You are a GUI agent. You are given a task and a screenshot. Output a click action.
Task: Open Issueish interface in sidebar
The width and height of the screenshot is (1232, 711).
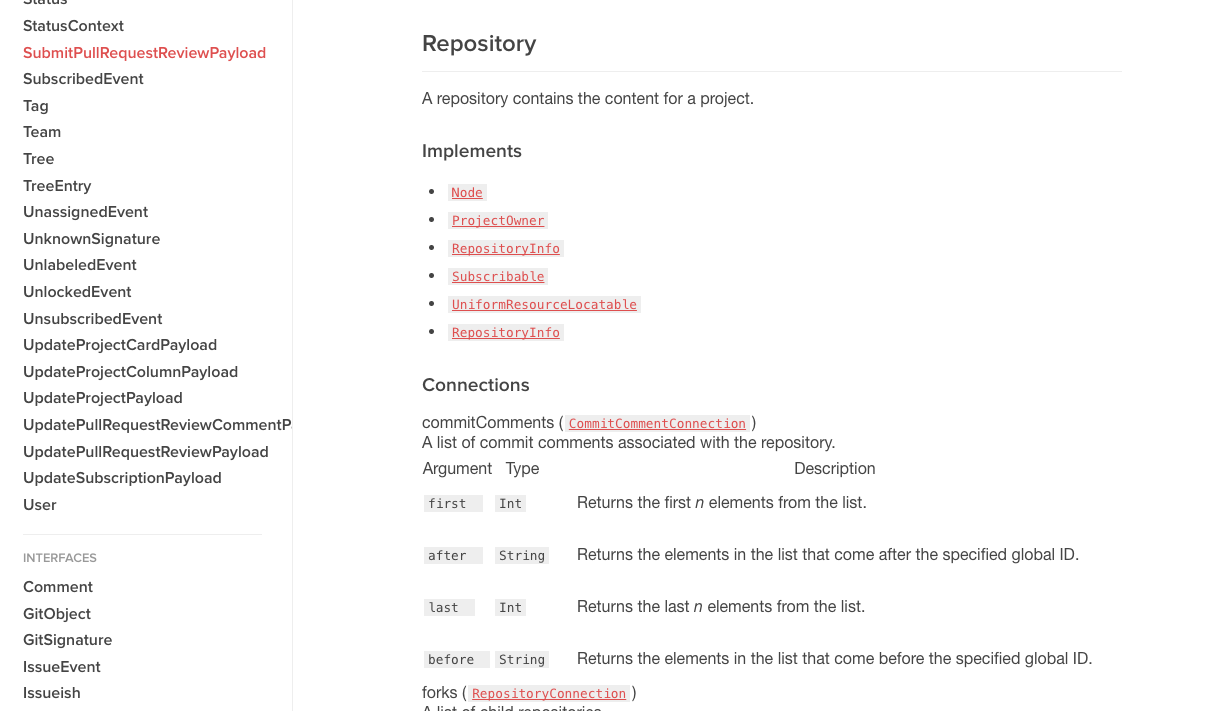coord(52,693)
